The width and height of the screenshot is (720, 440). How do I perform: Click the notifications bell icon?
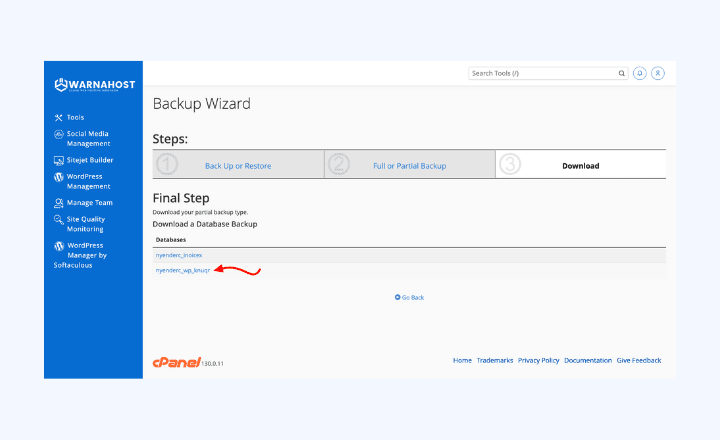coord(640,73)
